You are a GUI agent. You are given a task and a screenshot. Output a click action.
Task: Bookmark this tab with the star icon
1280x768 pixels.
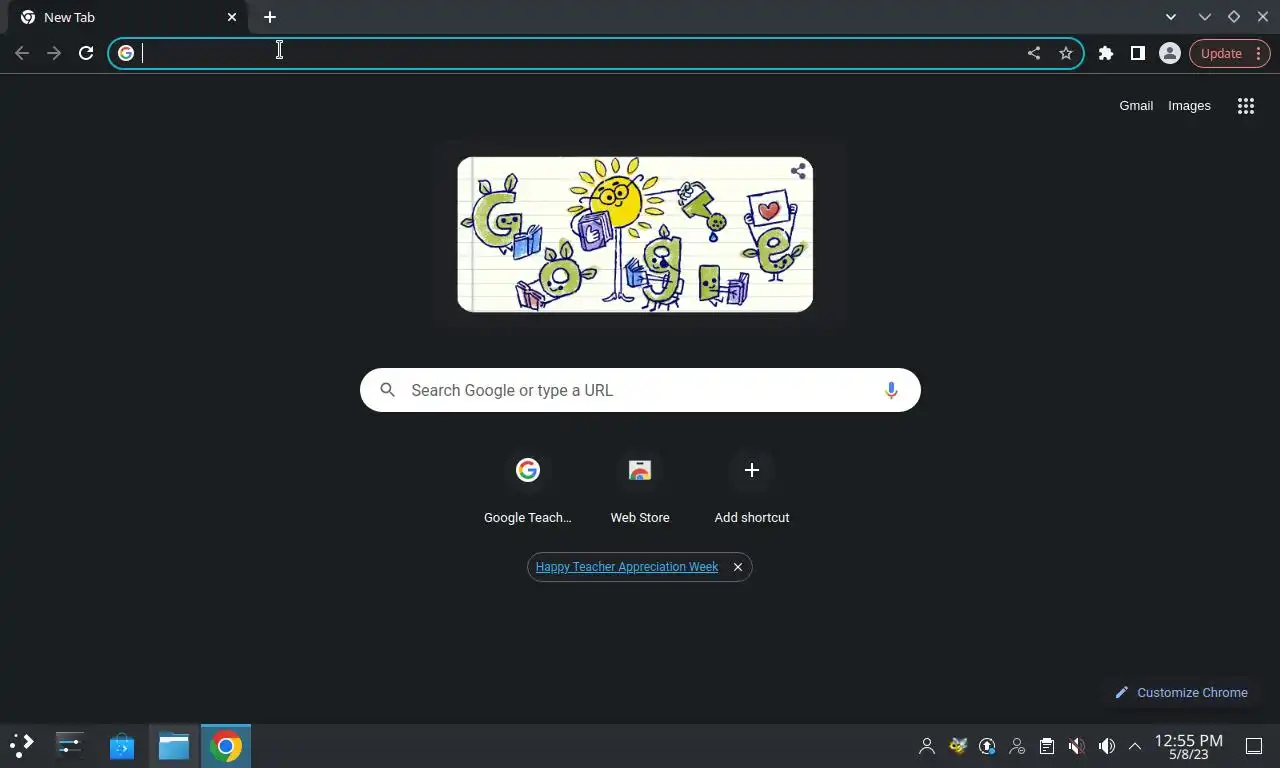(x=1066, y=53)
